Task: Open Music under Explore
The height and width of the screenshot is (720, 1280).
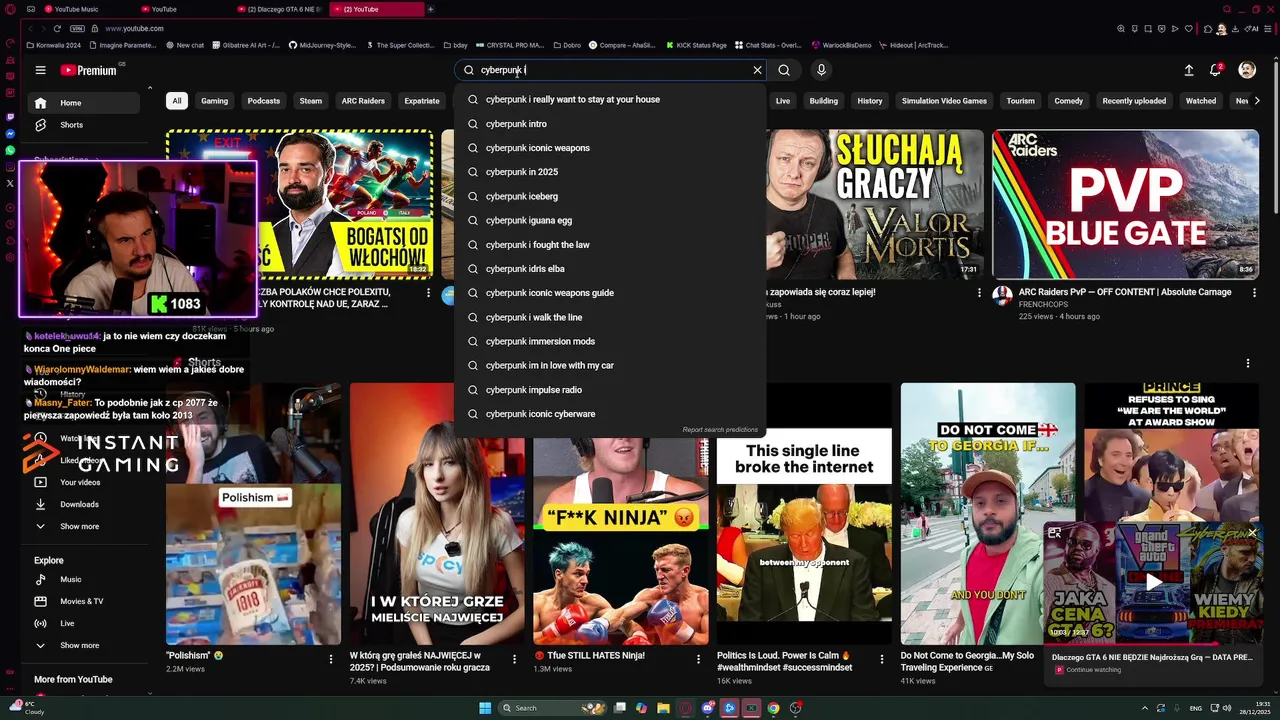Action: tap(84, 579)
